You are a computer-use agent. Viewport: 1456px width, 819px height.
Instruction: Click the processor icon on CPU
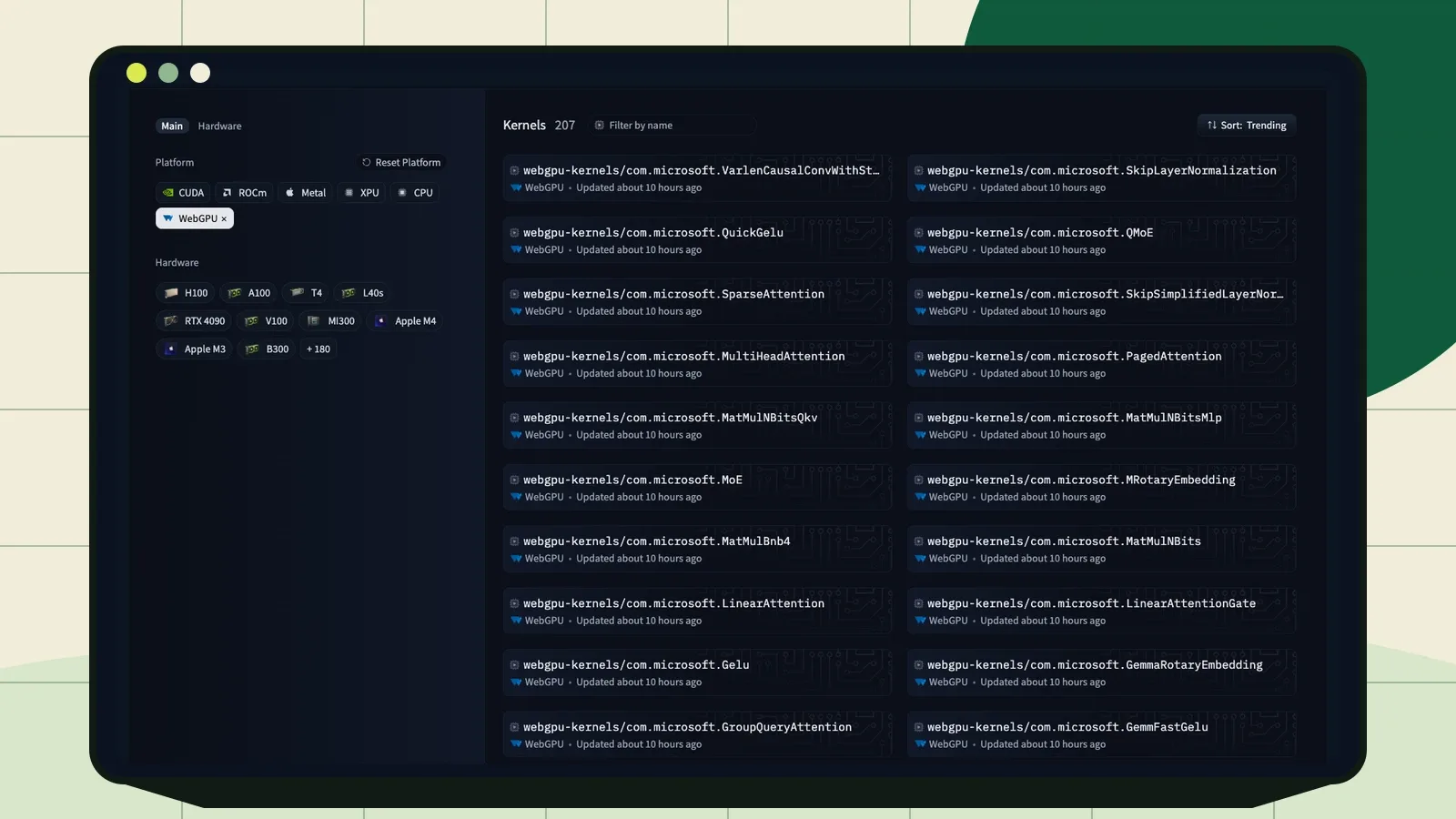click(x=402, y=193)
